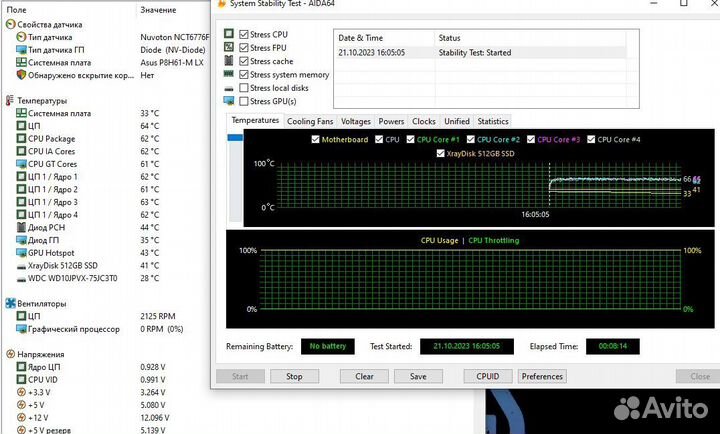720x434 pixels.
Task: Uncheck the Stress CPU checkbox
Action: coord(244,34)
